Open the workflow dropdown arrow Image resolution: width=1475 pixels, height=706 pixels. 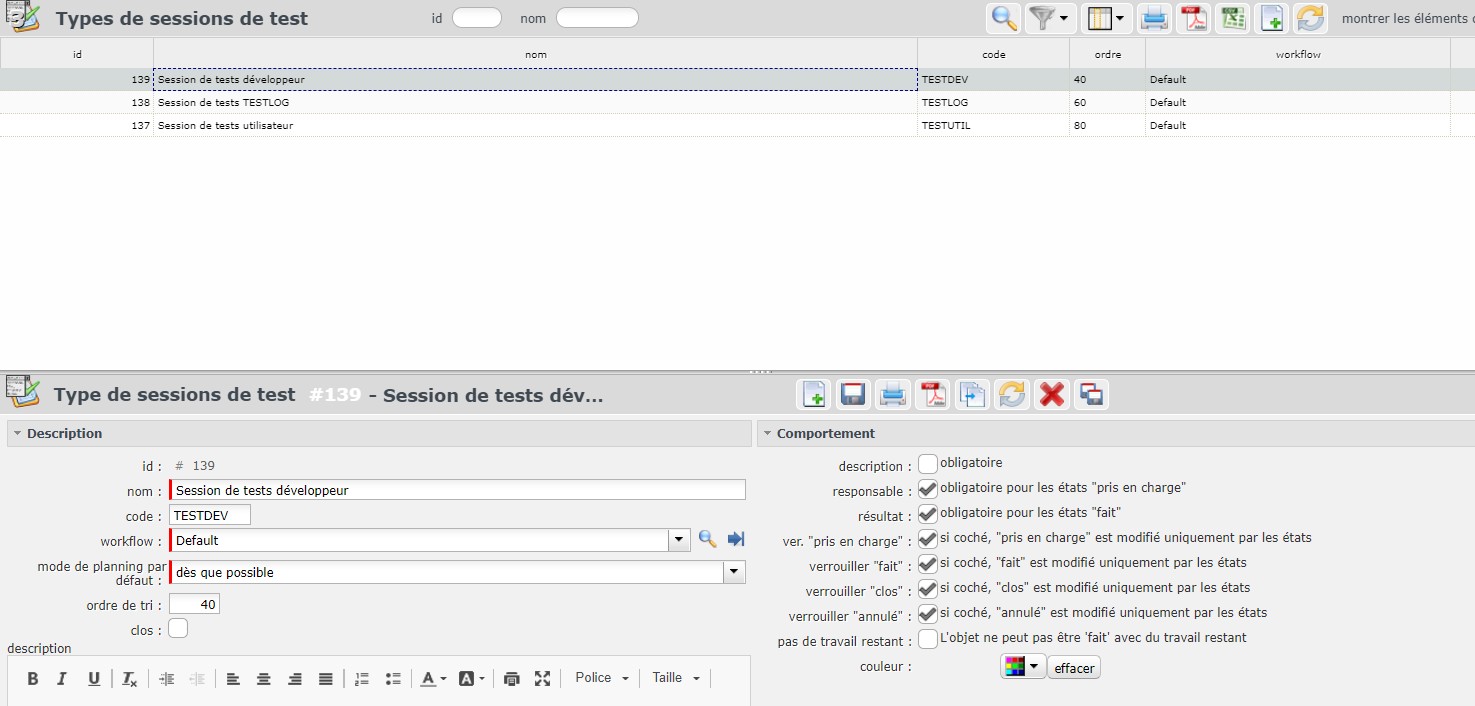point(680,540)
